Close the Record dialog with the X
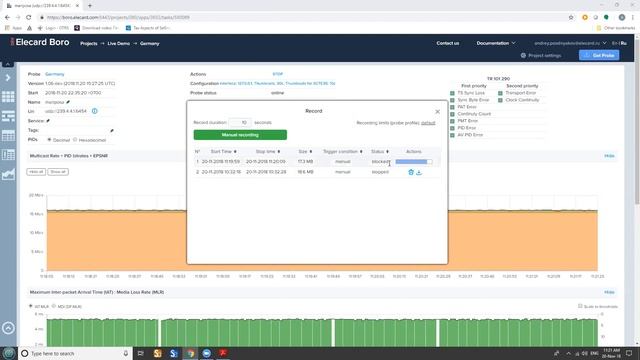 click(x=438, y=111)
